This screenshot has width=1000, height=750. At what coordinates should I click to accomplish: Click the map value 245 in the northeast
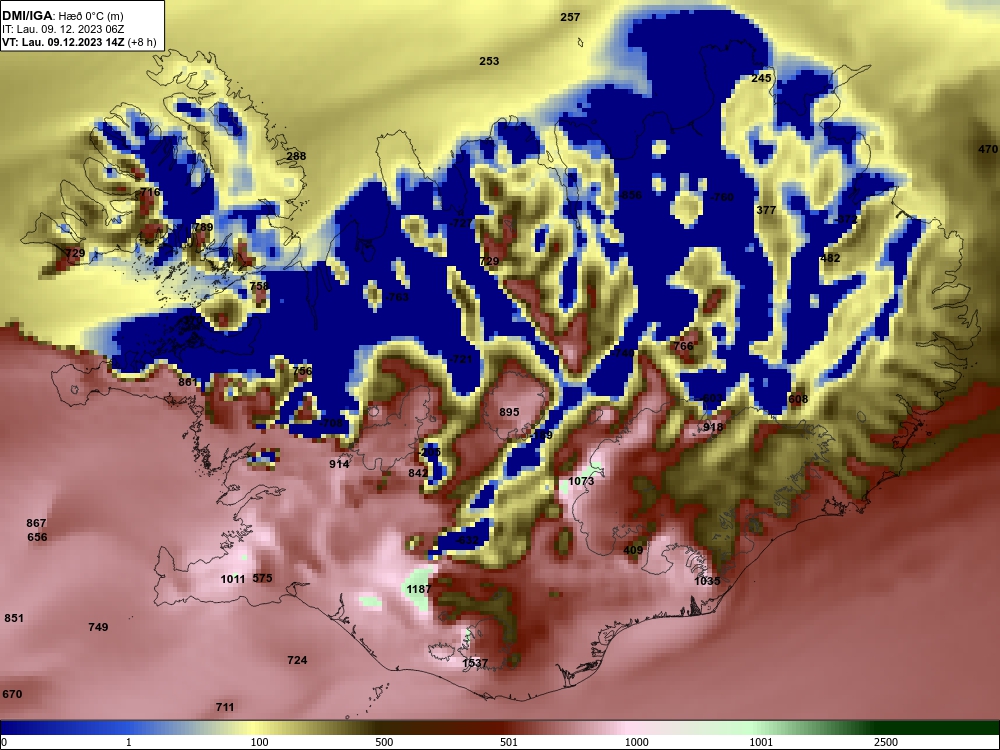[761, 78]
